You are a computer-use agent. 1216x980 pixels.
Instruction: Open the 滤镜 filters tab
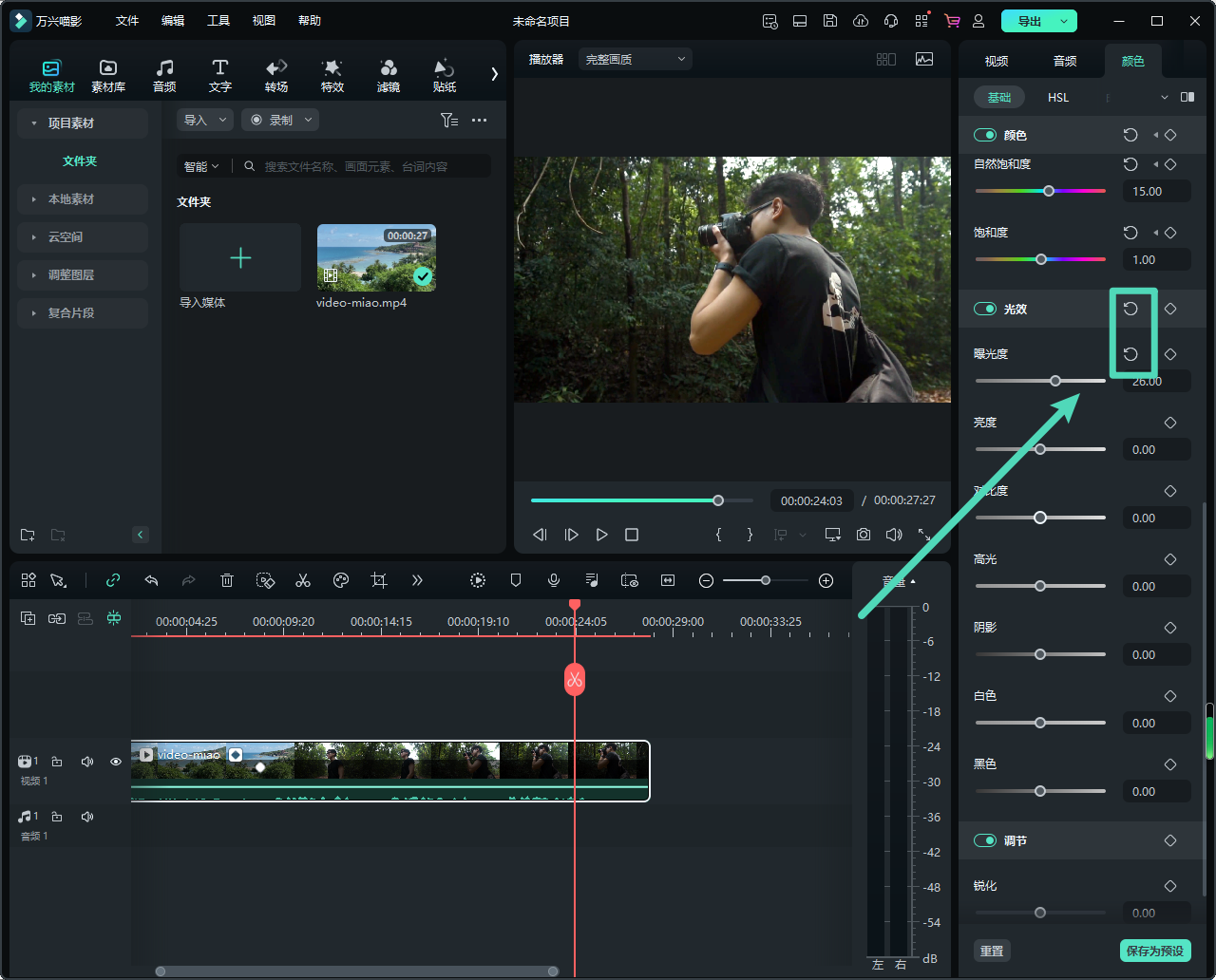(x=389, y=76)
